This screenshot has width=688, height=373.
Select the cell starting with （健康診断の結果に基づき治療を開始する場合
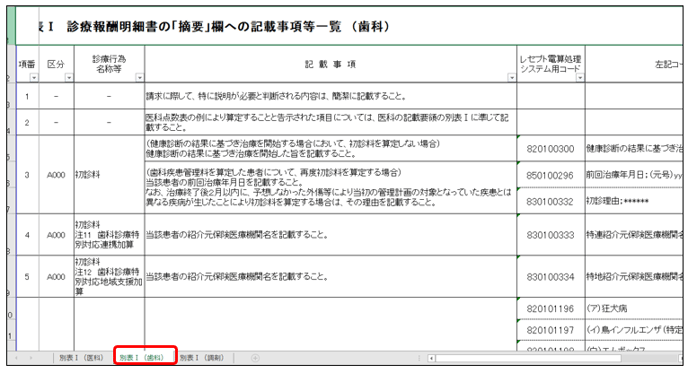(330, 148)
